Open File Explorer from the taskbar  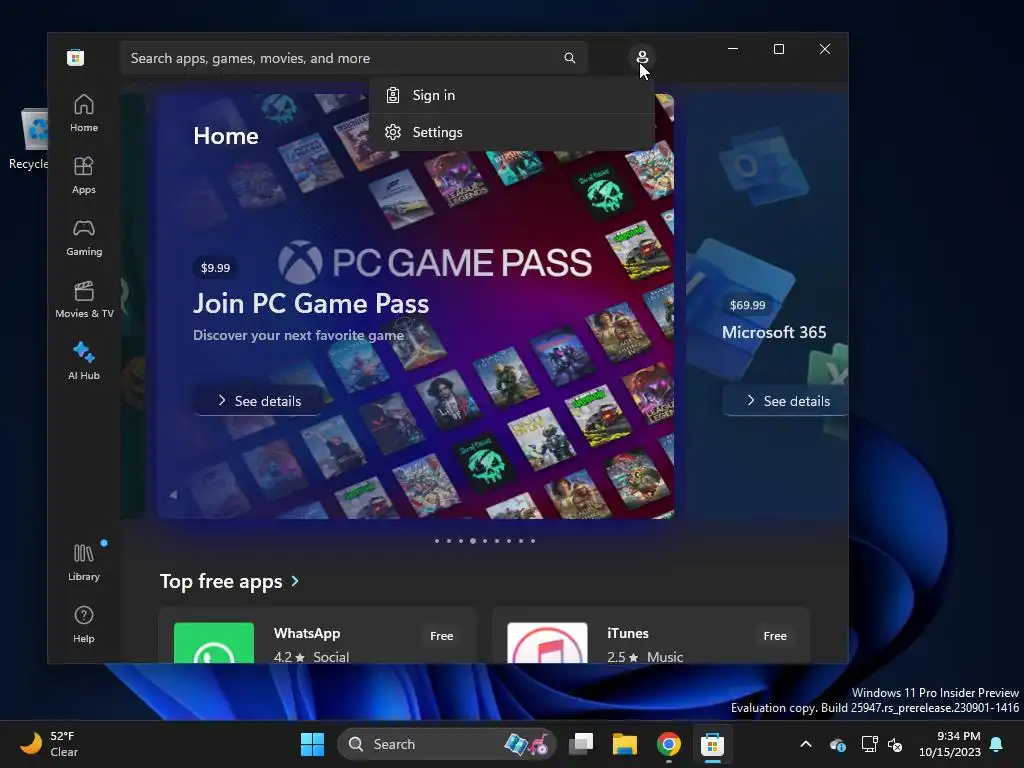click(624, 744)
